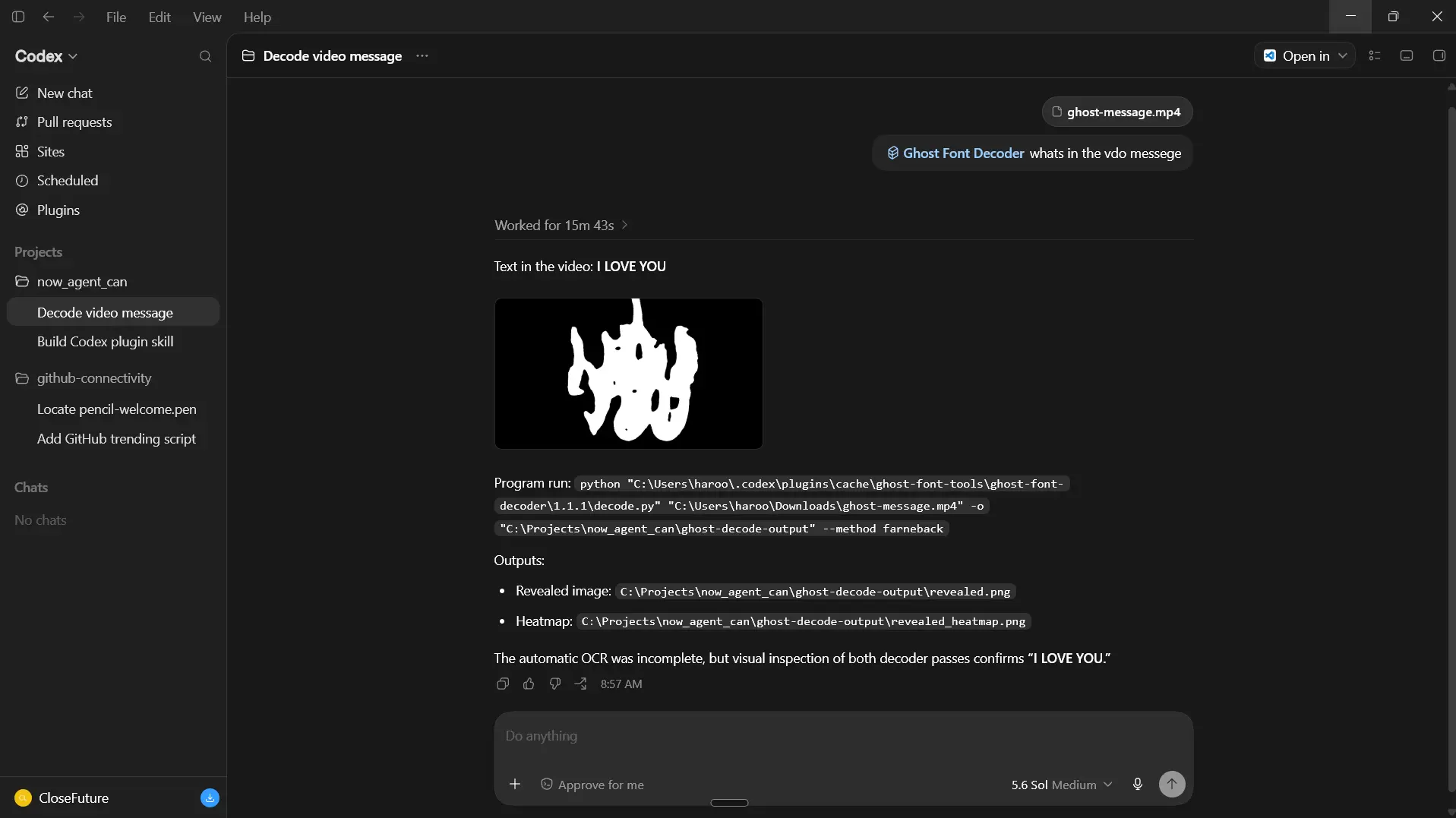Toggle the bottom panel icon in header
The width and height of the screenshot is (1456, 818).
click(x=1407, y=55)
